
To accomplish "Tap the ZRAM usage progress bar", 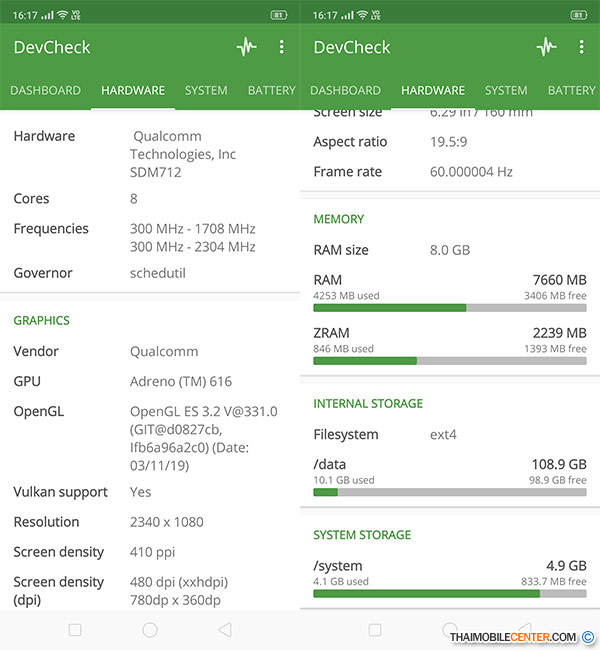I will pyautogui.click(x=450, y=361).
